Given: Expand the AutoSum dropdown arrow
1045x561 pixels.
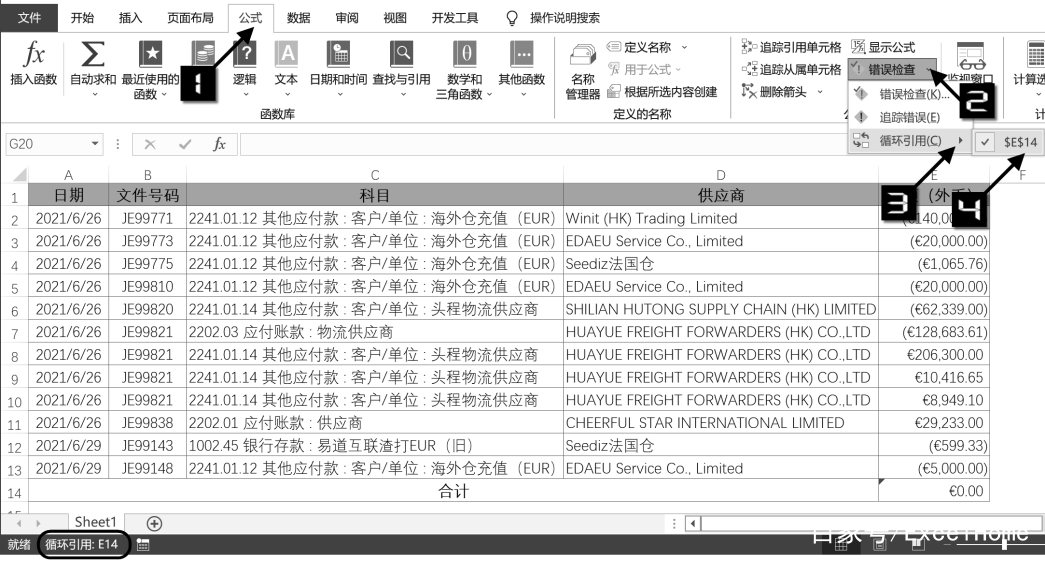Looking at the screenshot, I should (x=94, y=94).
